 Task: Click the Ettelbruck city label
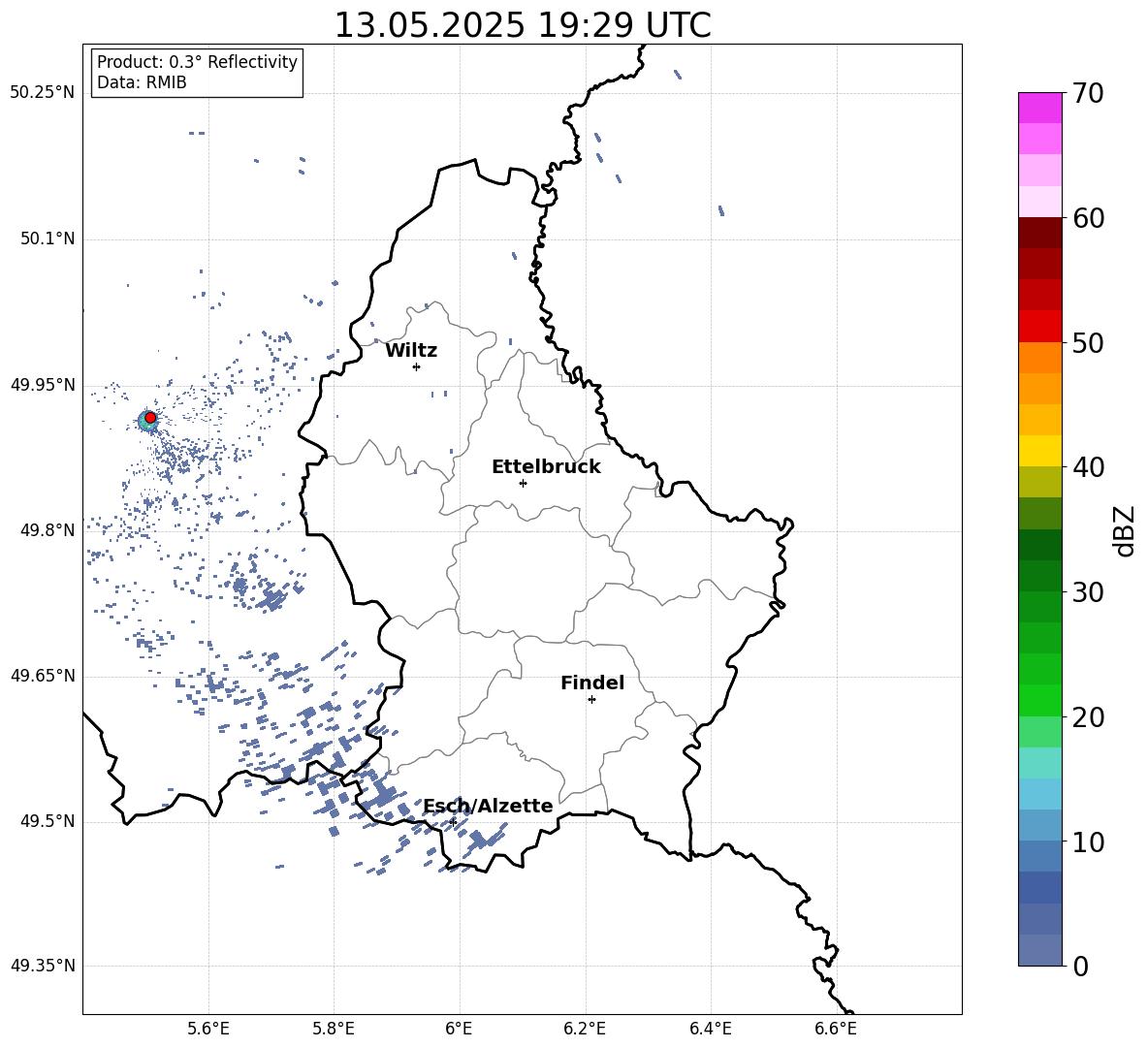point(546,467)
